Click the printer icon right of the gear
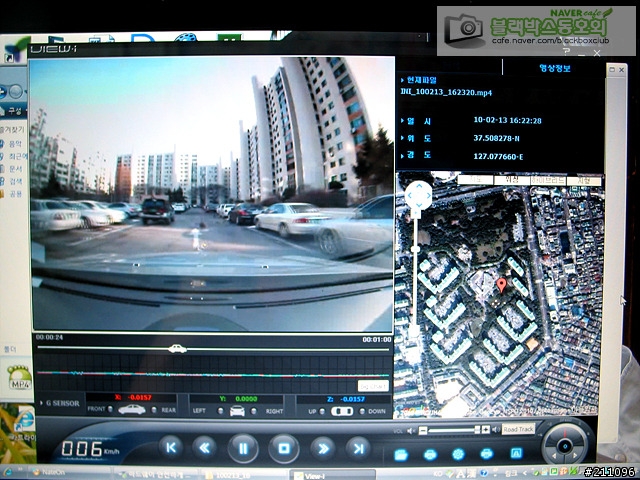Screen dimensions: 640x480 tap(486, 453)
